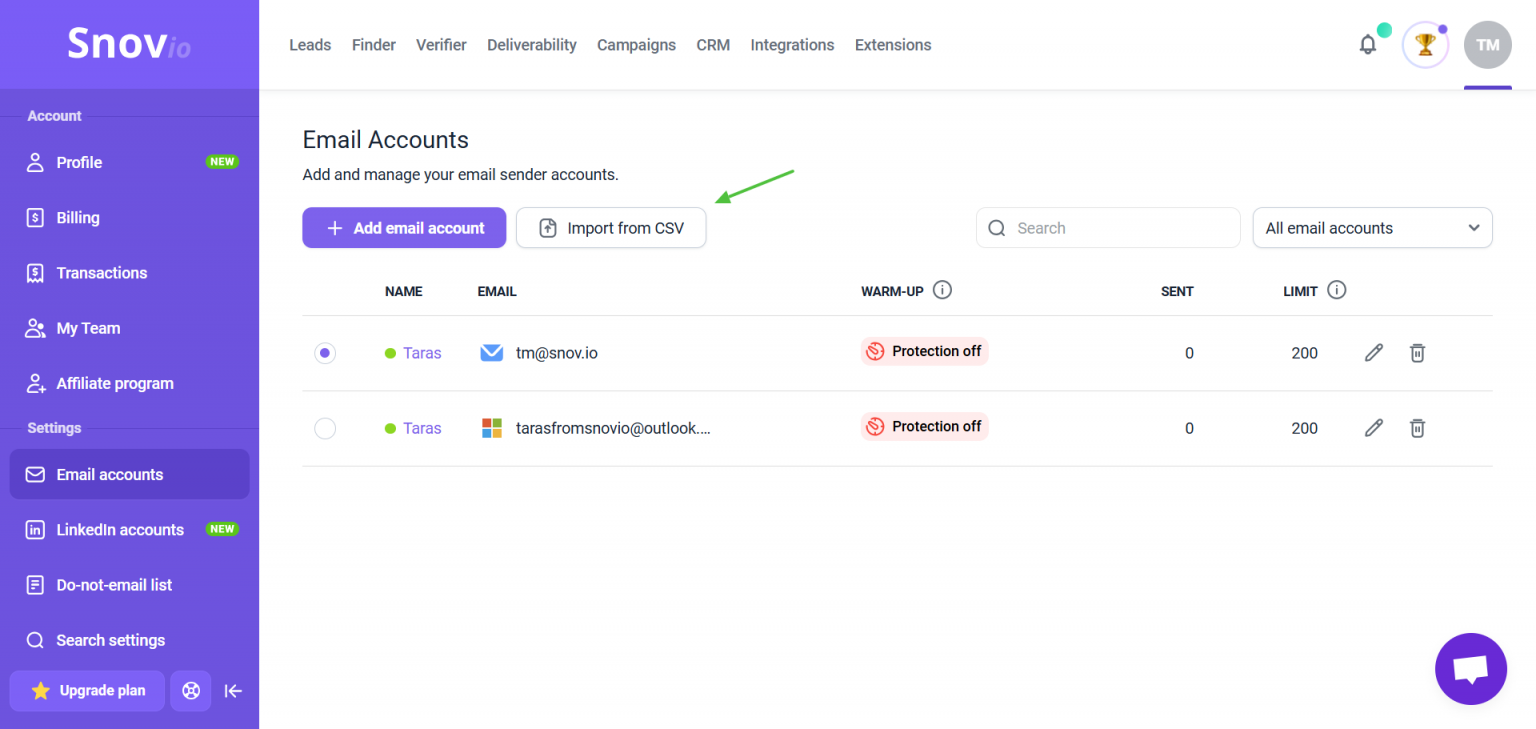
Task: Click the 200 limit value for tm@snov.io
Action: click(x=1304, y=353)
